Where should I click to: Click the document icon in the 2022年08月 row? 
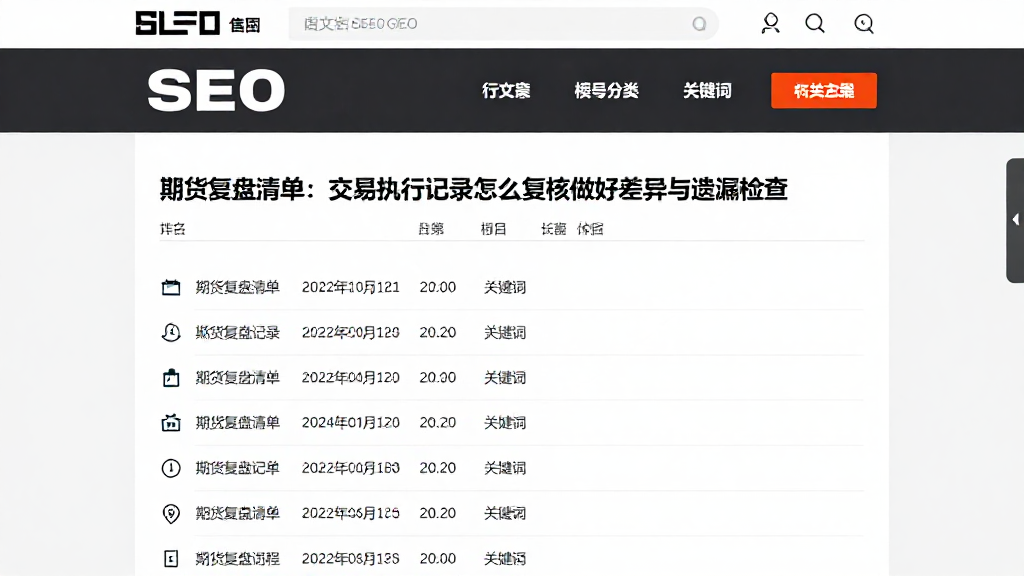171,558
